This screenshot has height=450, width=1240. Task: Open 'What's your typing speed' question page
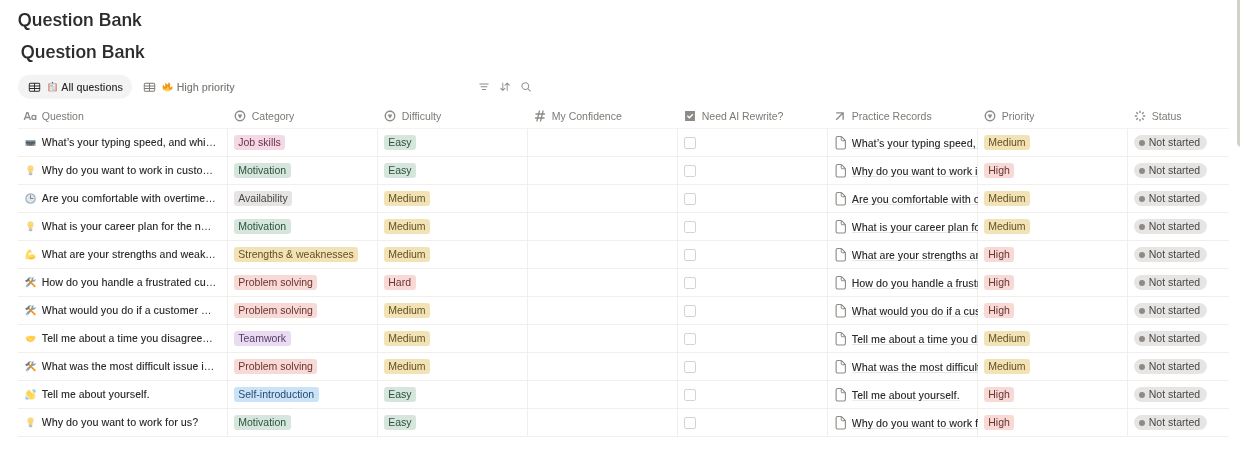[x=129, y=143]
